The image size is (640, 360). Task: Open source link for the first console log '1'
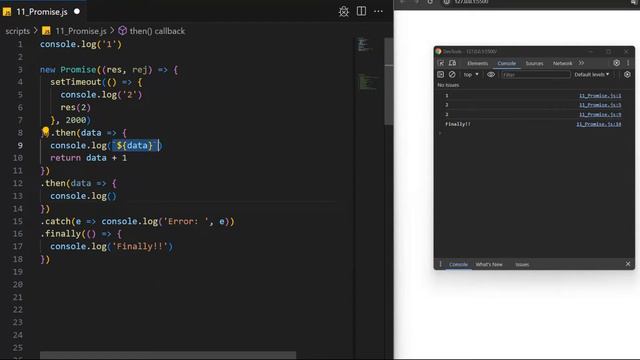(x=600, y=96)
